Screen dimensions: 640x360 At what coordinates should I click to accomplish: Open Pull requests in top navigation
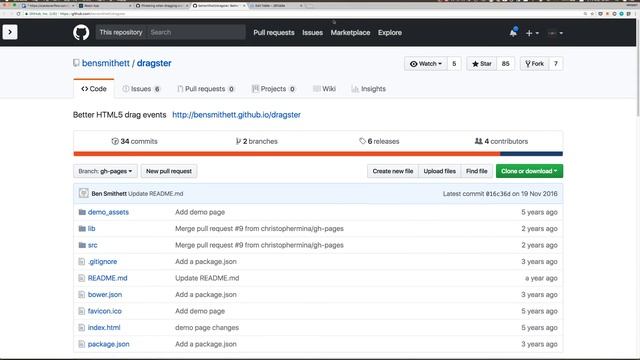(x=273, y=33)
